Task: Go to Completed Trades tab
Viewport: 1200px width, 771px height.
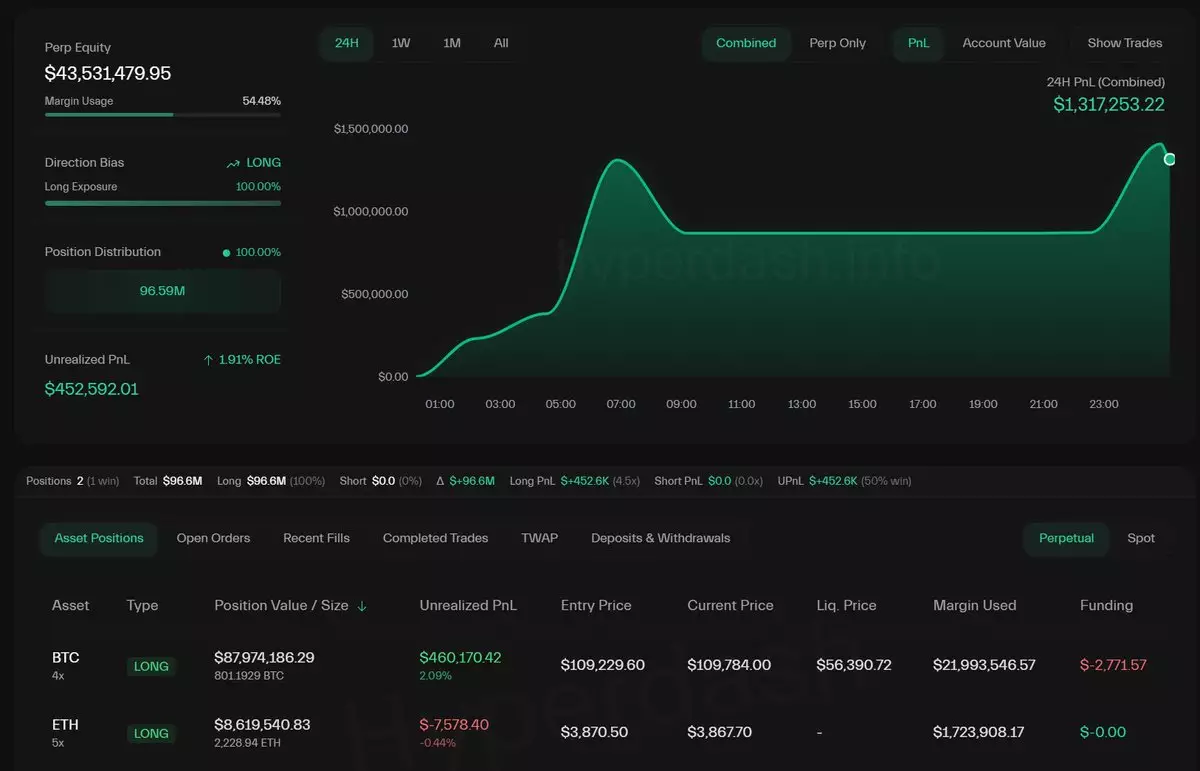Action: click(435, 538)
